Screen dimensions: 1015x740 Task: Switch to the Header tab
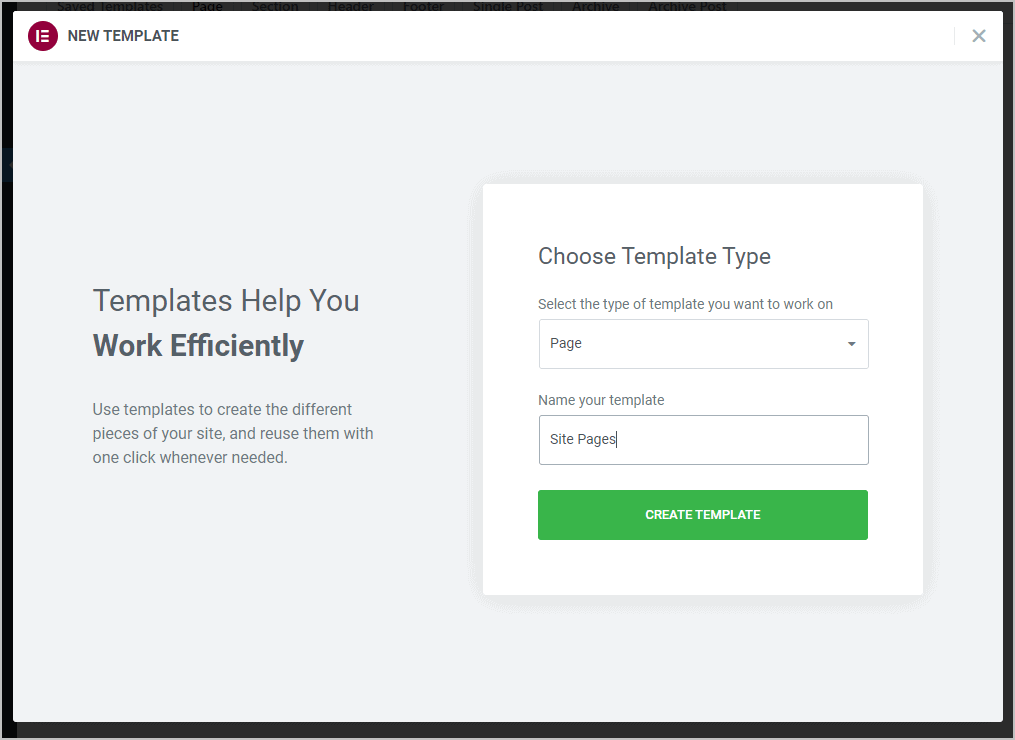(350, 6)
